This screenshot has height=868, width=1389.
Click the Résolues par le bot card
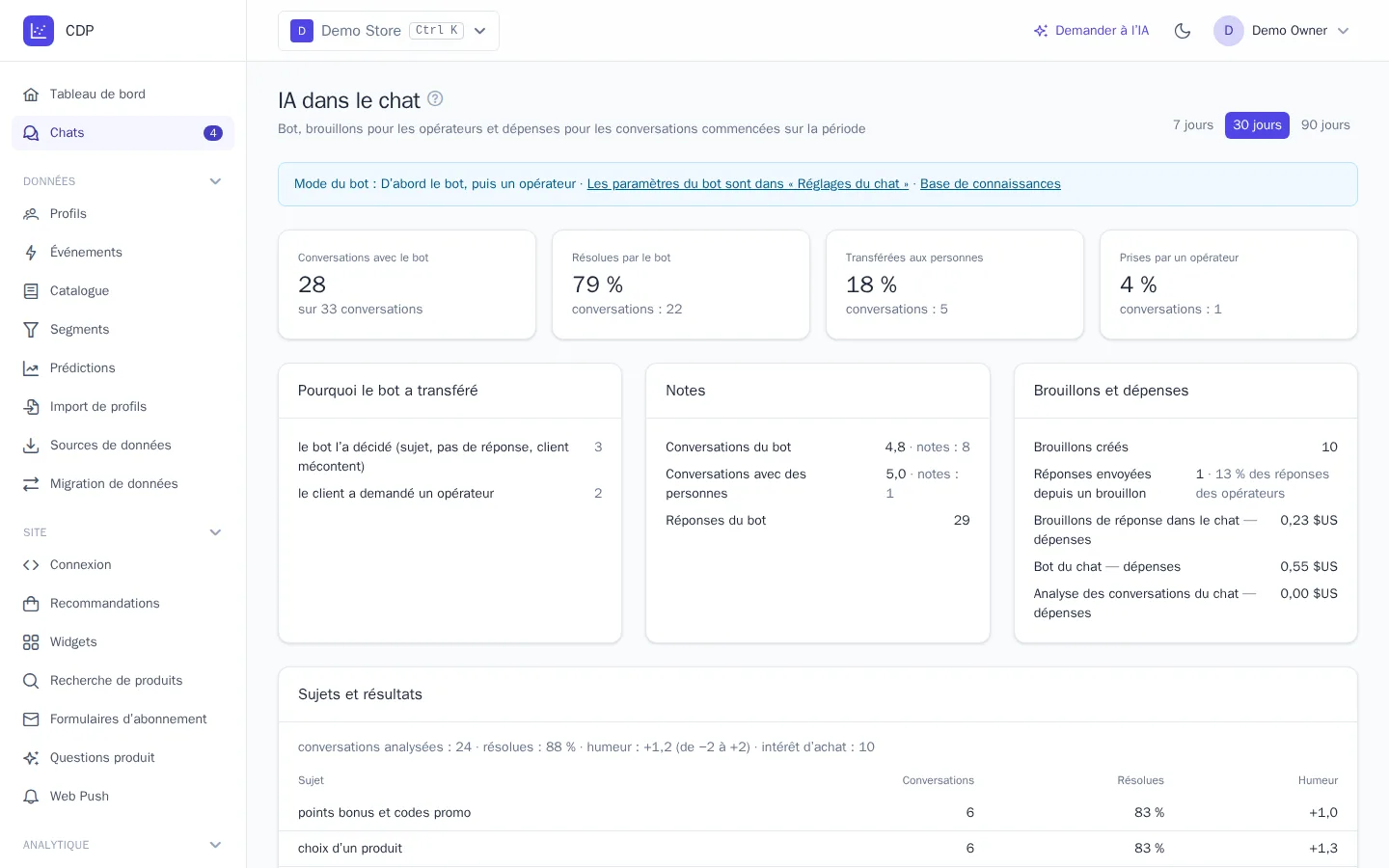click(x=681, y=285)
